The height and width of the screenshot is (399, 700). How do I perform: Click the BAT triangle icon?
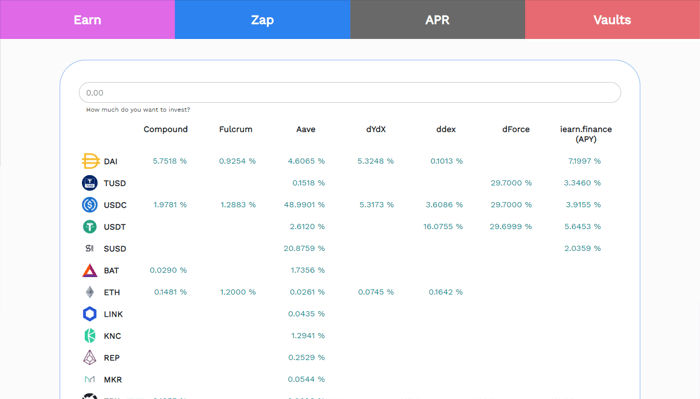90,270
